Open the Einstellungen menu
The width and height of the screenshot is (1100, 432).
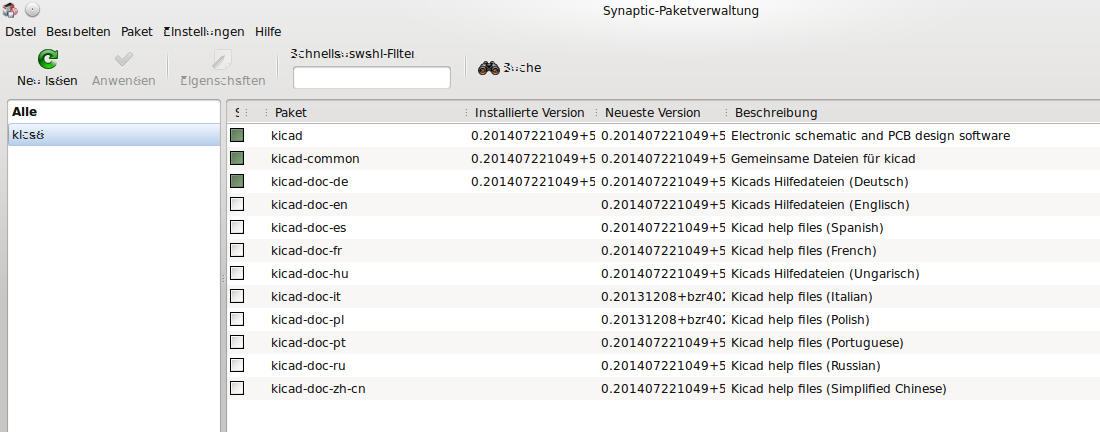pos(204,32)
